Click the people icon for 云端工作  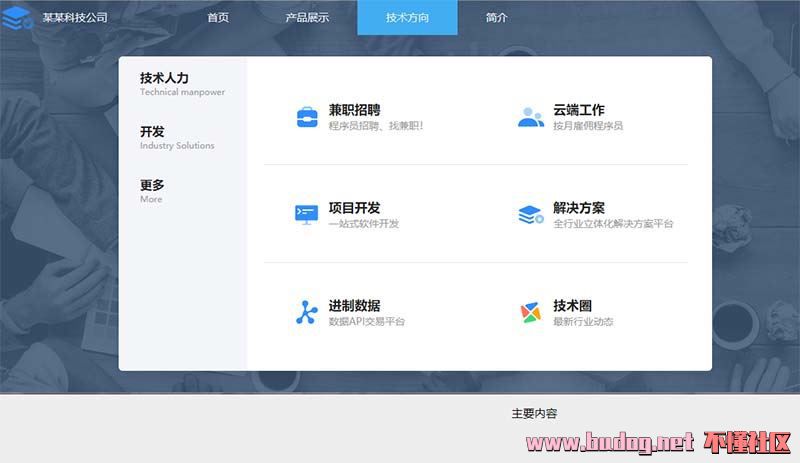click(x=531, y=117)
